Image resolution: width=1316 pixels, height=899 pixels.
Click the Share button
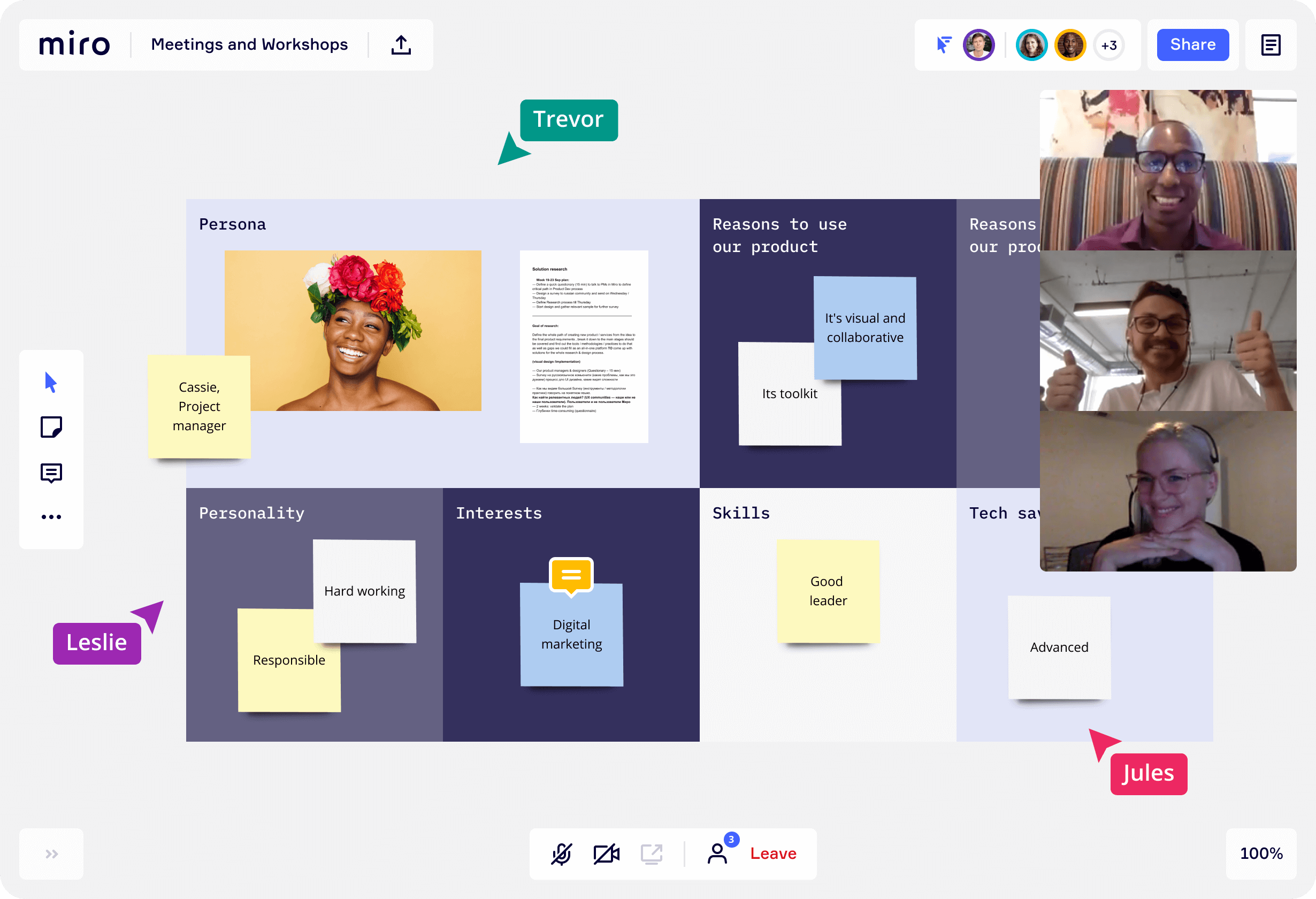1193,45
